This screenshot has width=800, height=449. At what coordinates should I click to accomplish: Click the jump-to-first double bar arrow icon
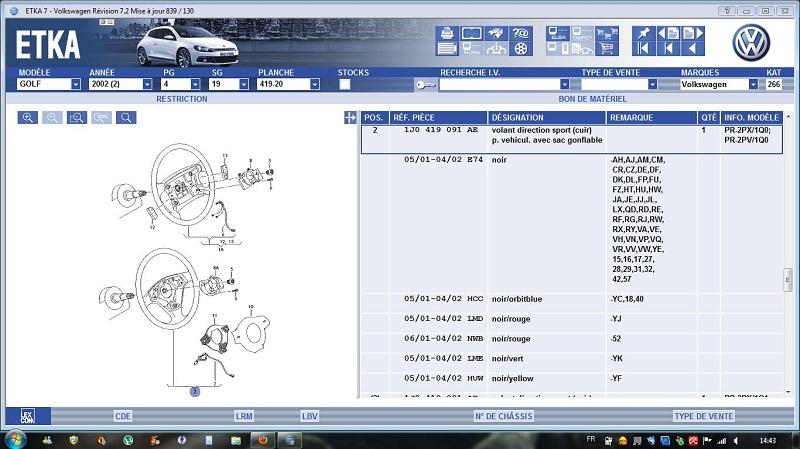tap(643, 48)
